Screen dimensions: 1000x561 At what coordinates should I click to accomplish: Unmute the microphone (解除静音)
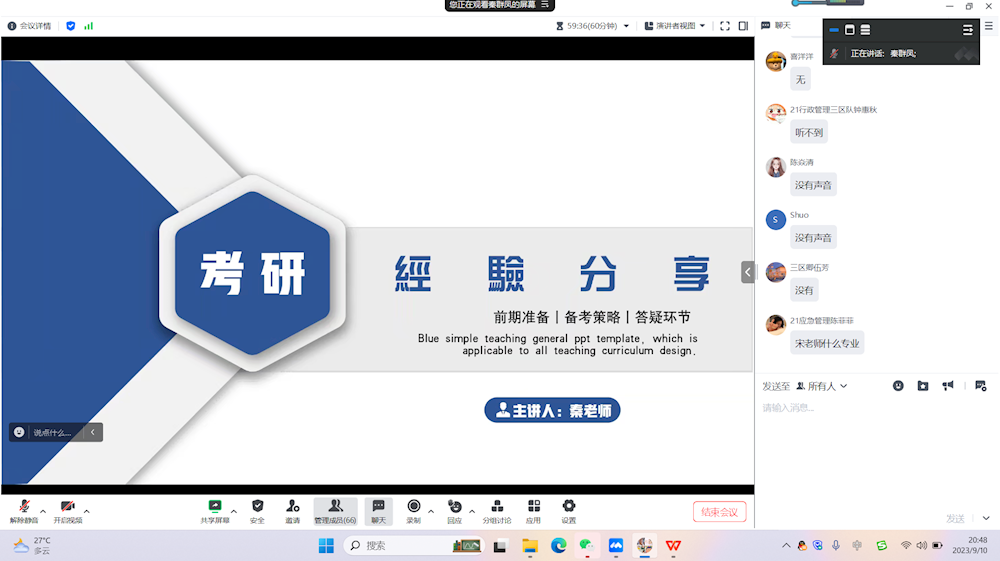[24, 511]
